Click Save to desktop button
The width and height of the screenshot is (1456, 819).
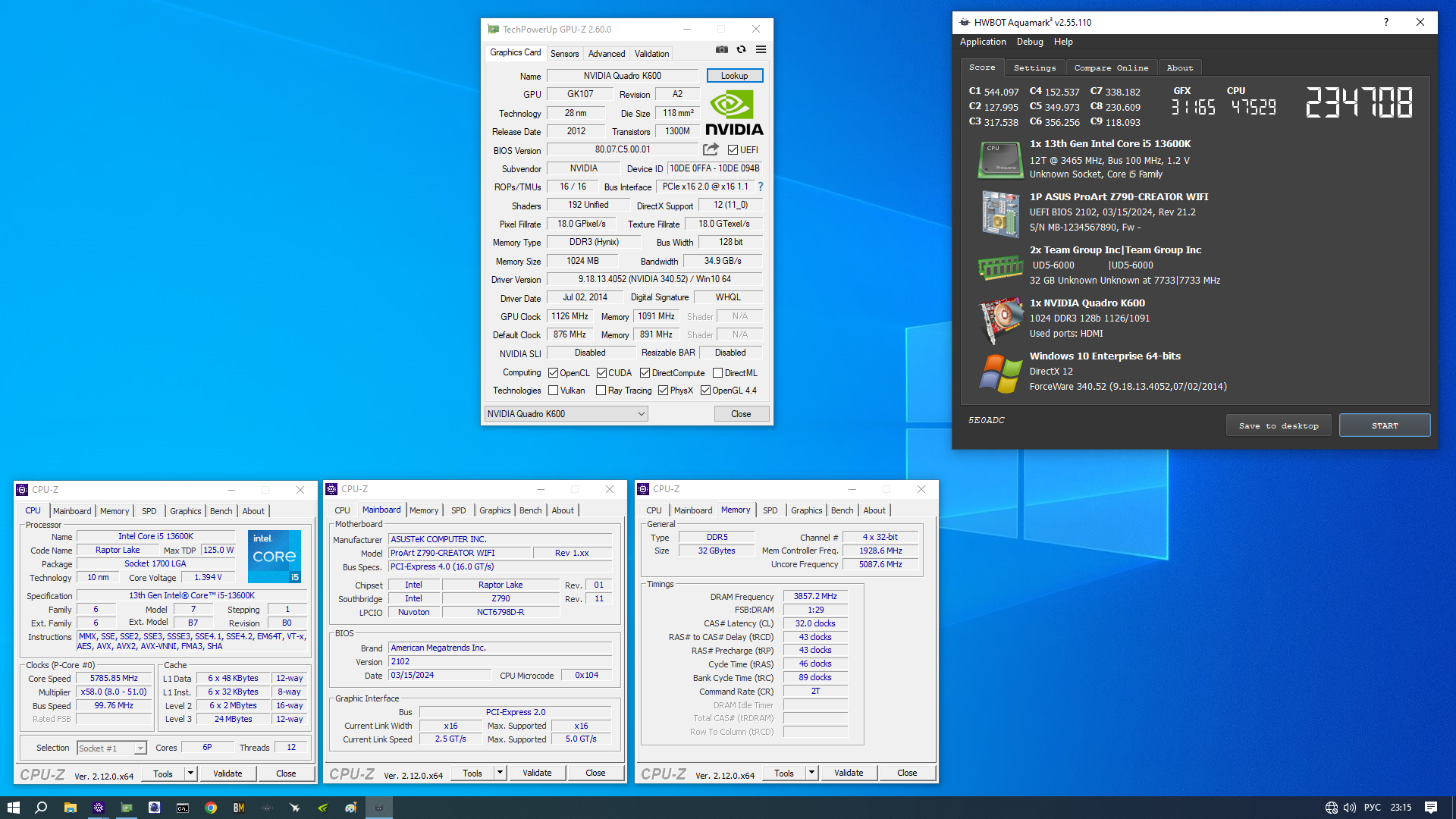click(1279, 425)
